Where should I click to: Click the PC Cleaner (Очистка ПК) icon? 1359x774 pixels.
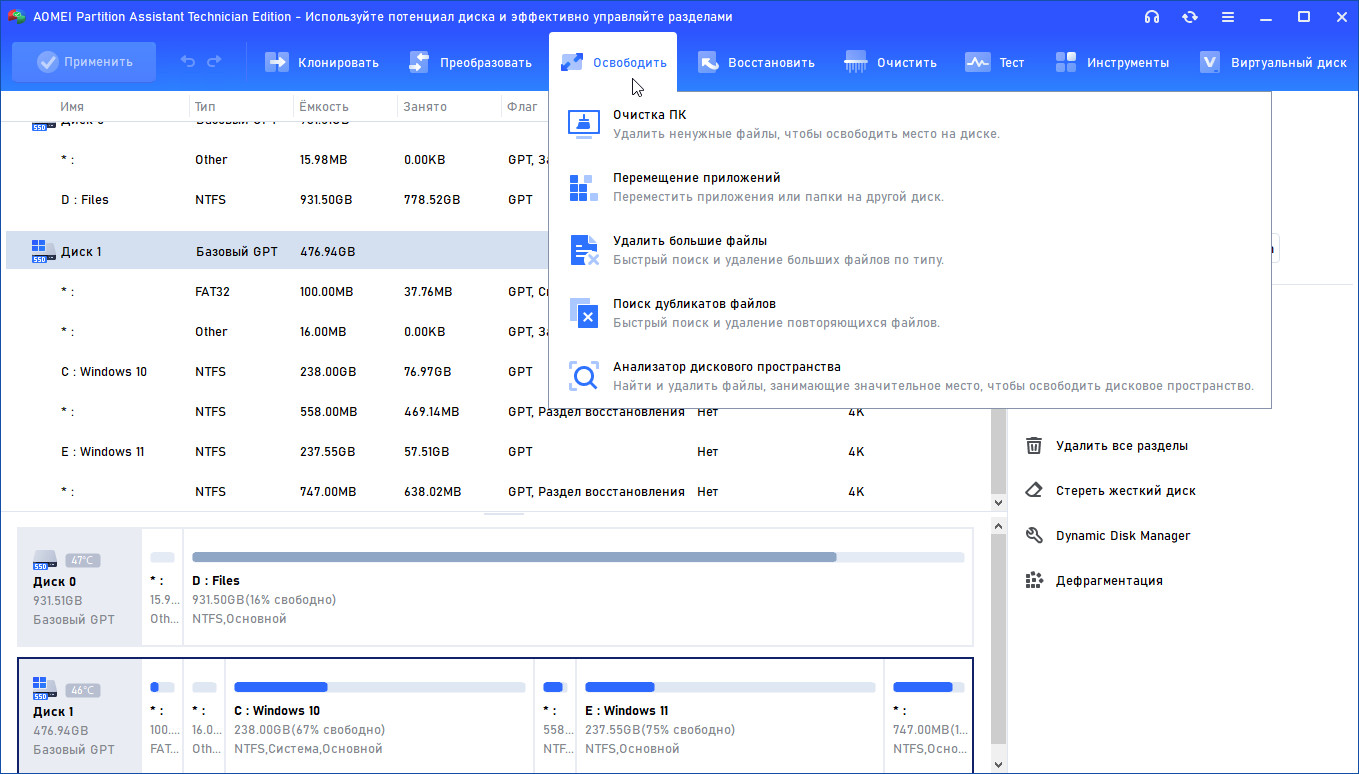coord(584,124)
